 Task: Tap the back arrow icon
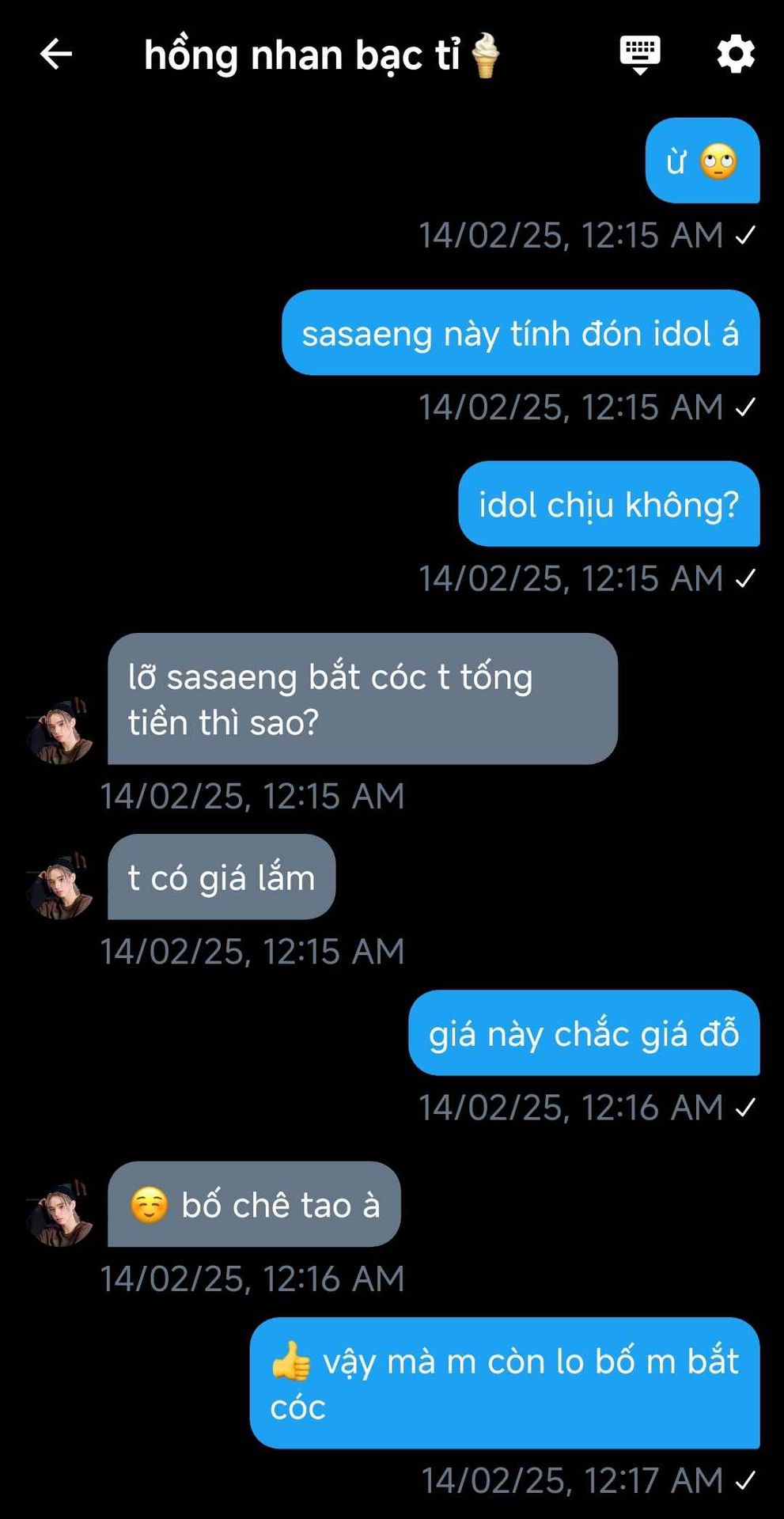click(x=55, y=55)
